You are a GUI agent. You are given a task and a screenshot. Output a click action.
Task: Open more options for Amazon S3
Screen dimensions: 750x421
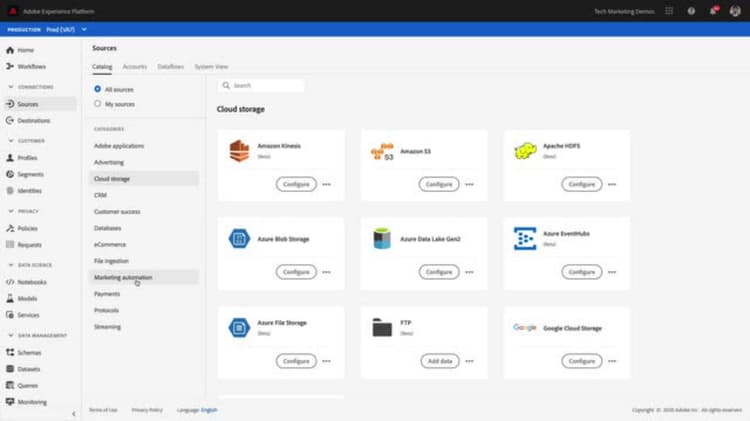tap(469, 184)
